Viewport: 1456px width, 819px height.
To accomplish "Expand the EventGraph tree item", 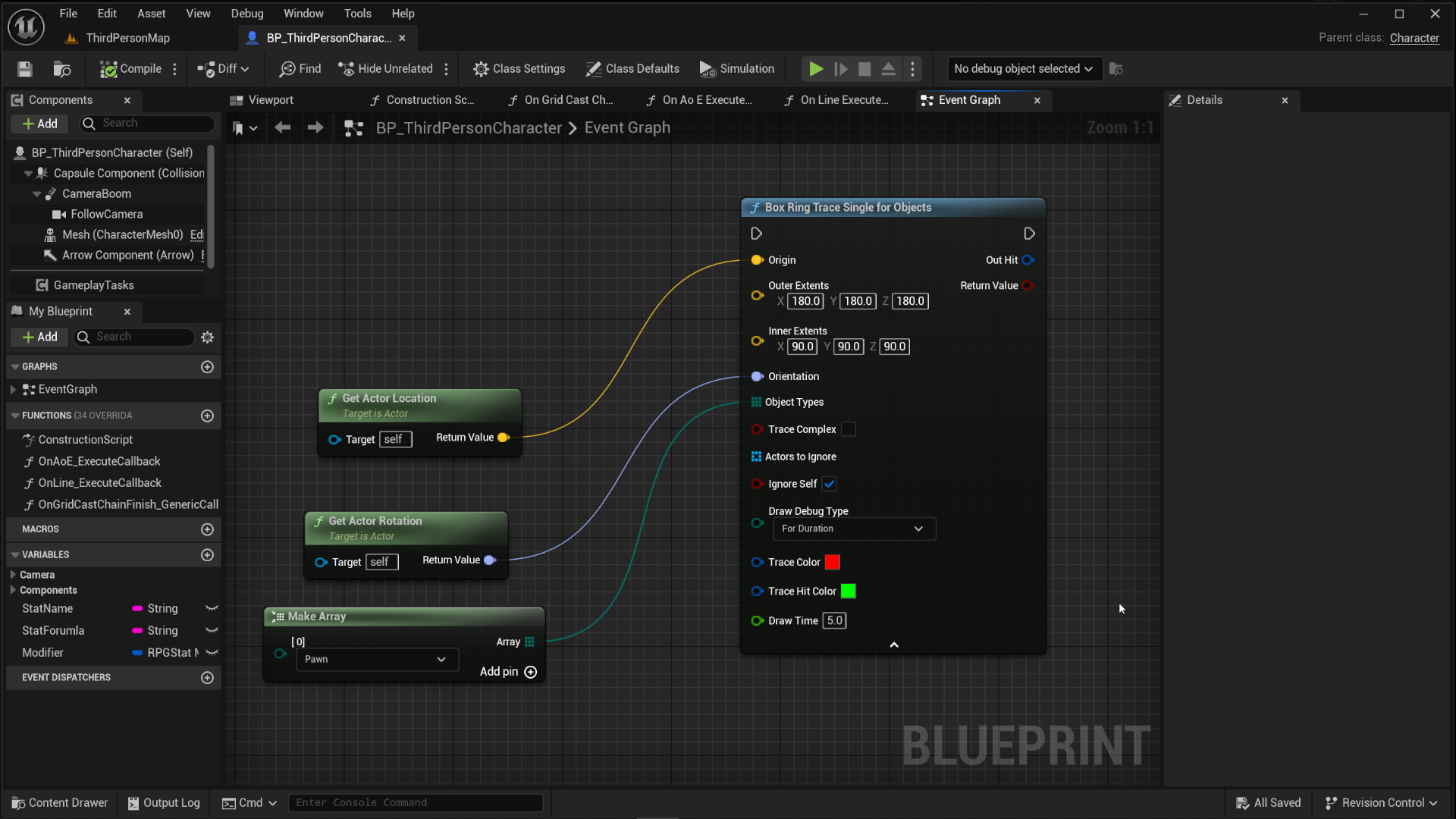I will click(13, 390).
